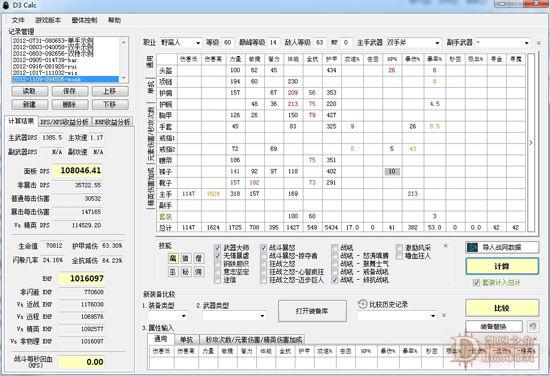Click the 上移 move-up button
550x376 pixels.
(110, 91)
